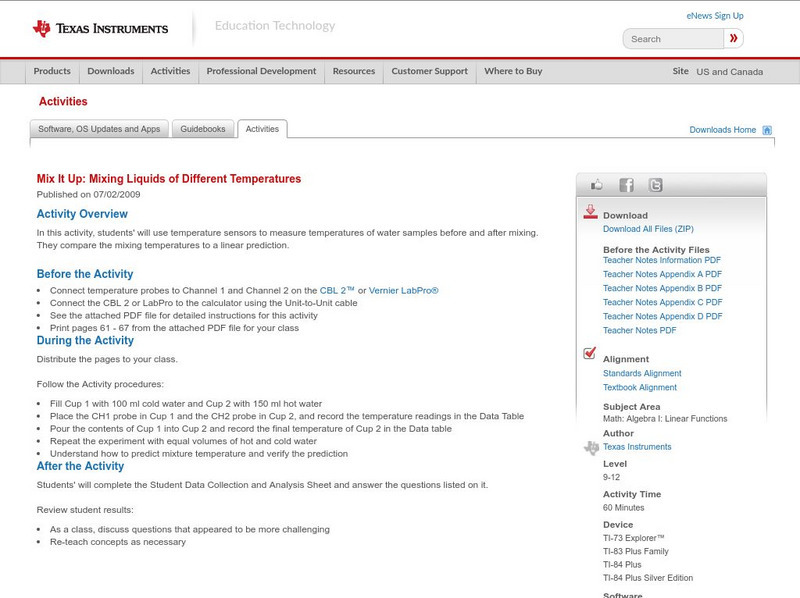Viewport: 800px width, 598px height.
Task: Open the Downloads menu
Action: click(x=111, y=71)
